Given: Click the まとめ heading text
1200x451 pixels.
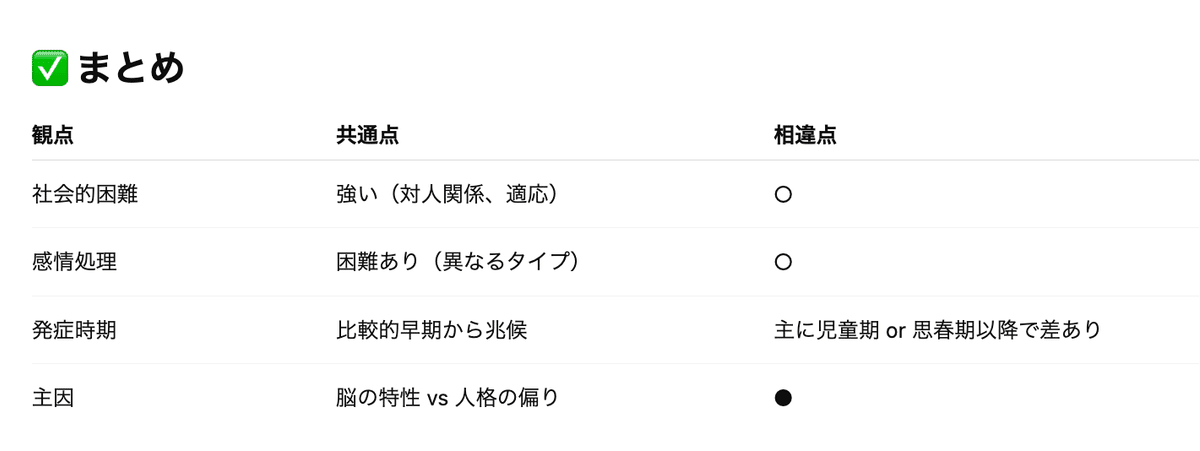Looking at the screenshot, I should (x=131, y=68).
